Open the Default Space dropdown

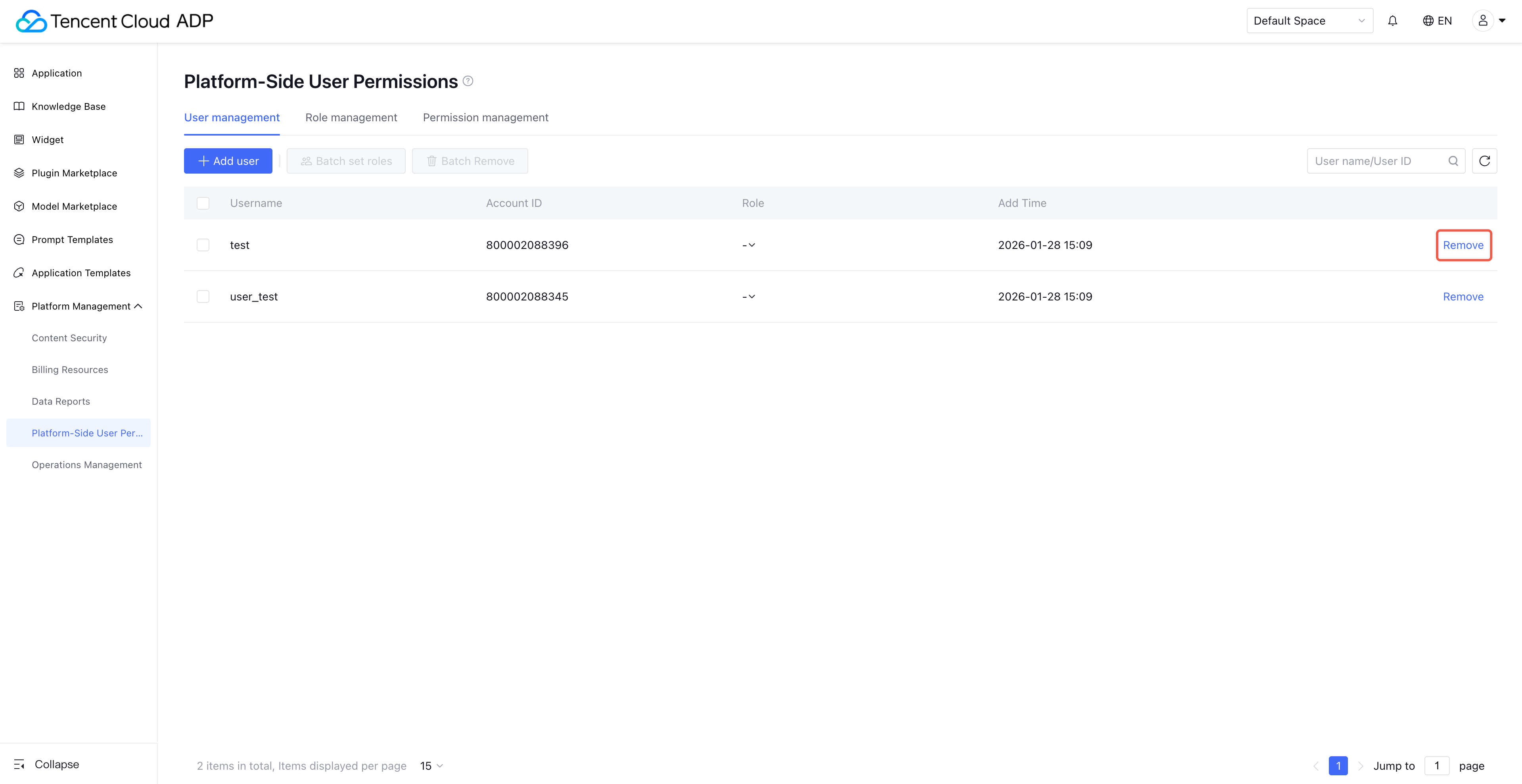[1309, 21]
